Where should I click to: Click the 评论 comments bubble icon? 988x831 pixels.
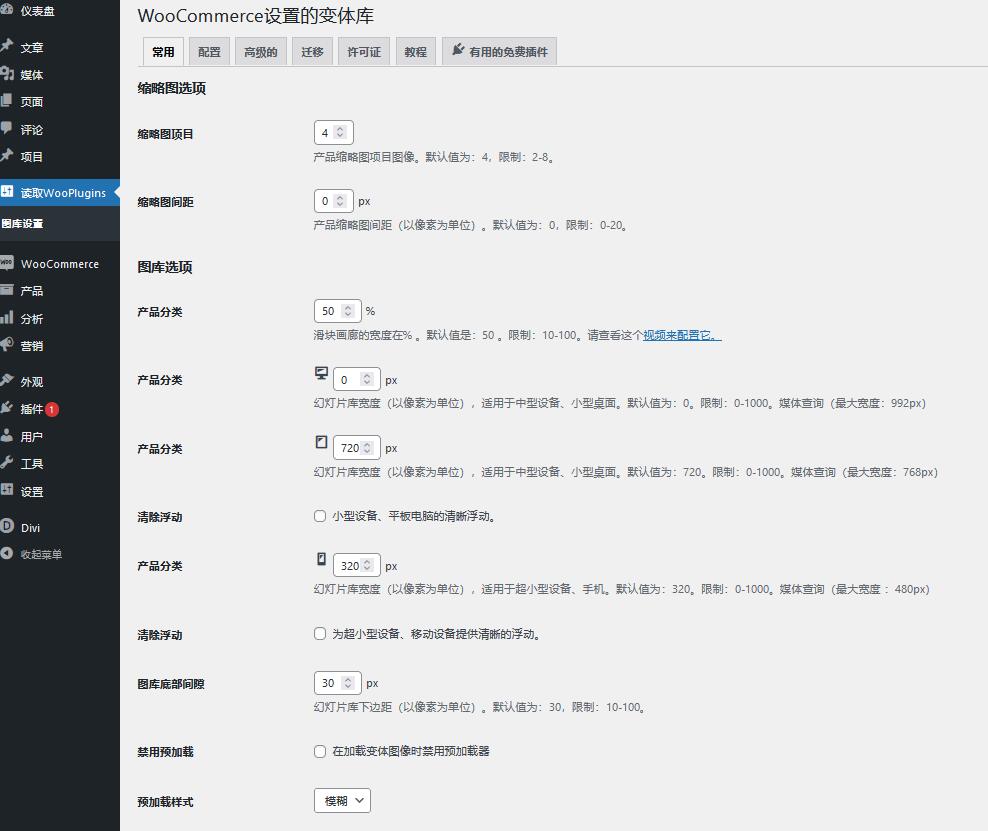click(x=6, y=128)
